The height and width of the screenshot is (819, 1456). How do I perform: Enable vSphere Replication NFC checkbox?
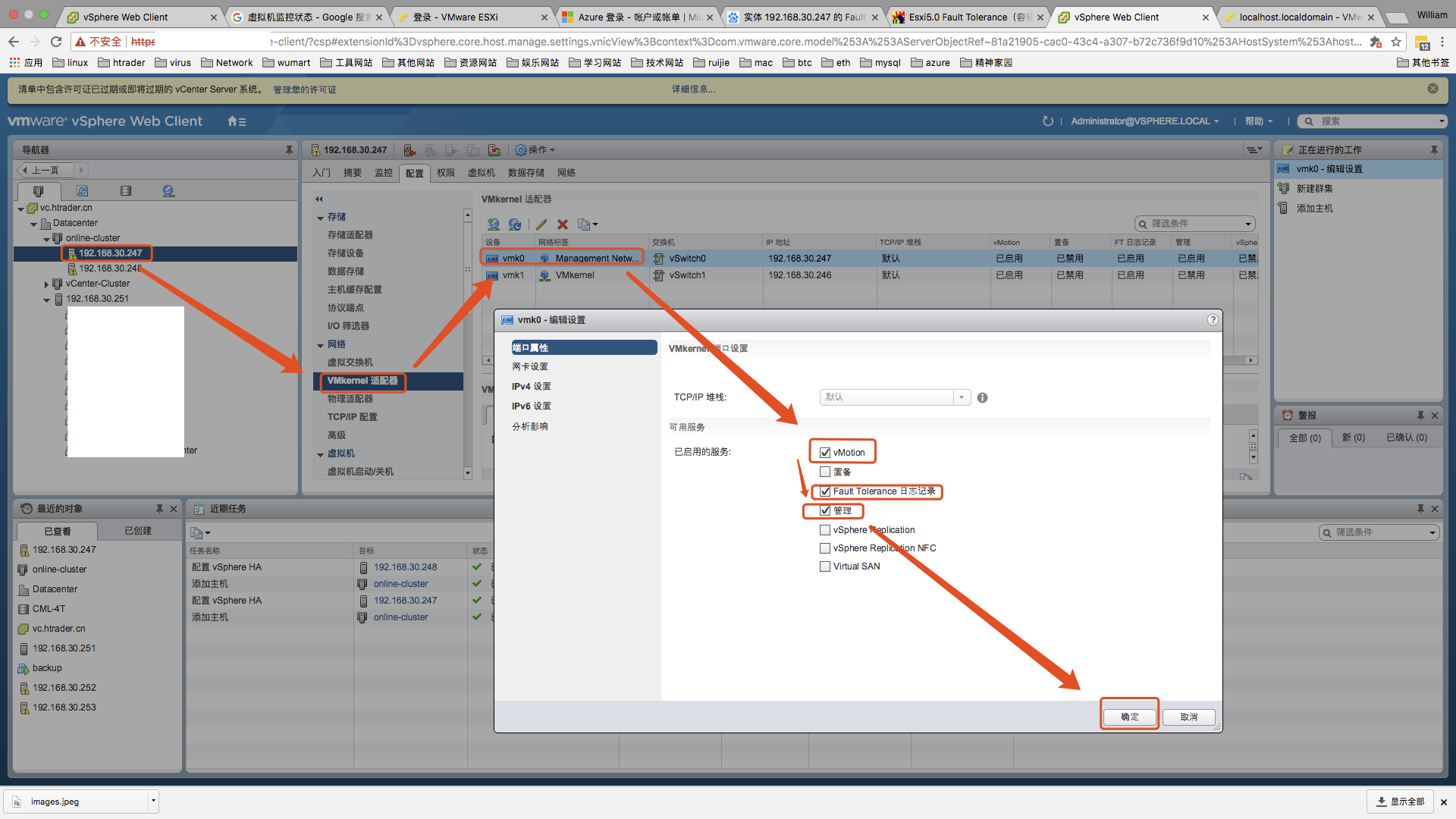pyautogui.click(x=825, y=548)
